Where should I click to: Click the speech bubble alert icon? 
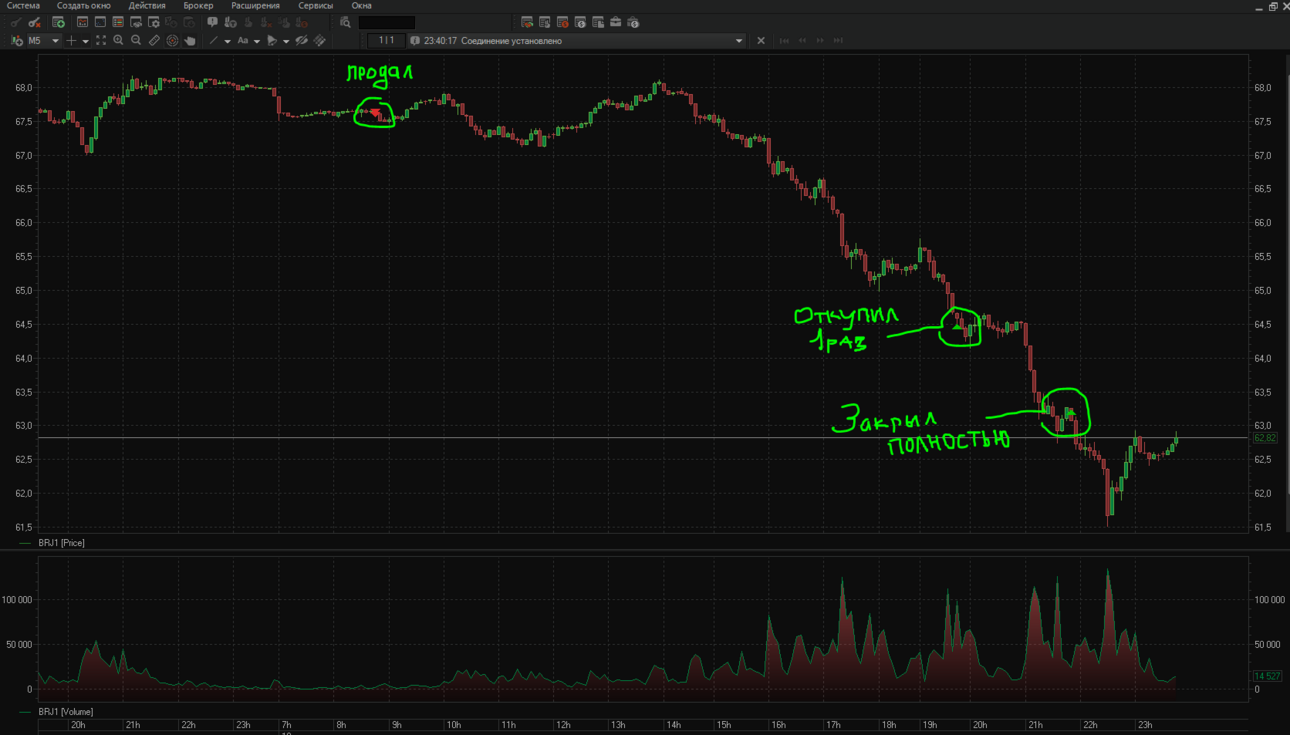(212, 22)
